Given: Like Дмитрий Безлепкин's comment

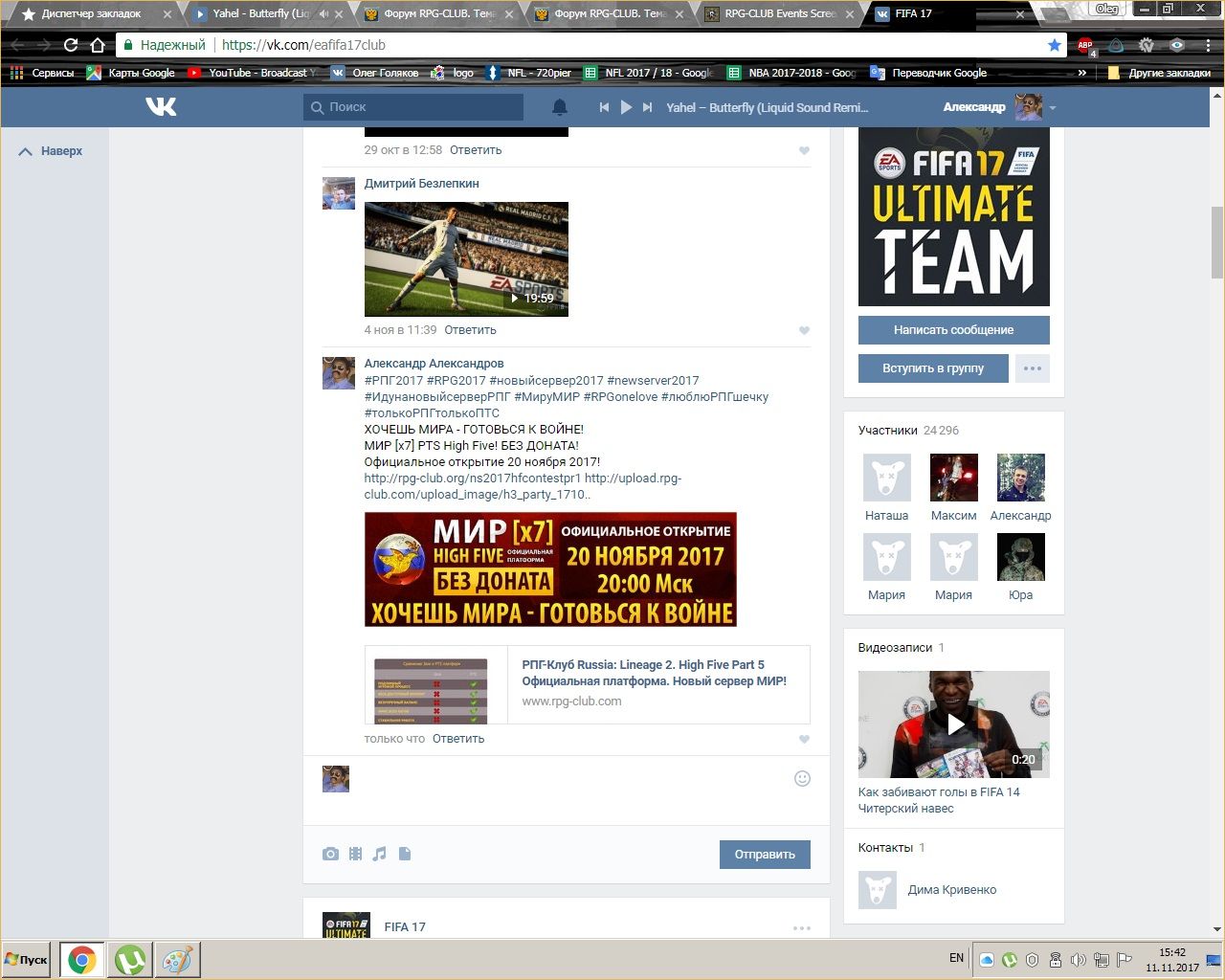Looking at the screenshot, I should click(x=804, y=330).
